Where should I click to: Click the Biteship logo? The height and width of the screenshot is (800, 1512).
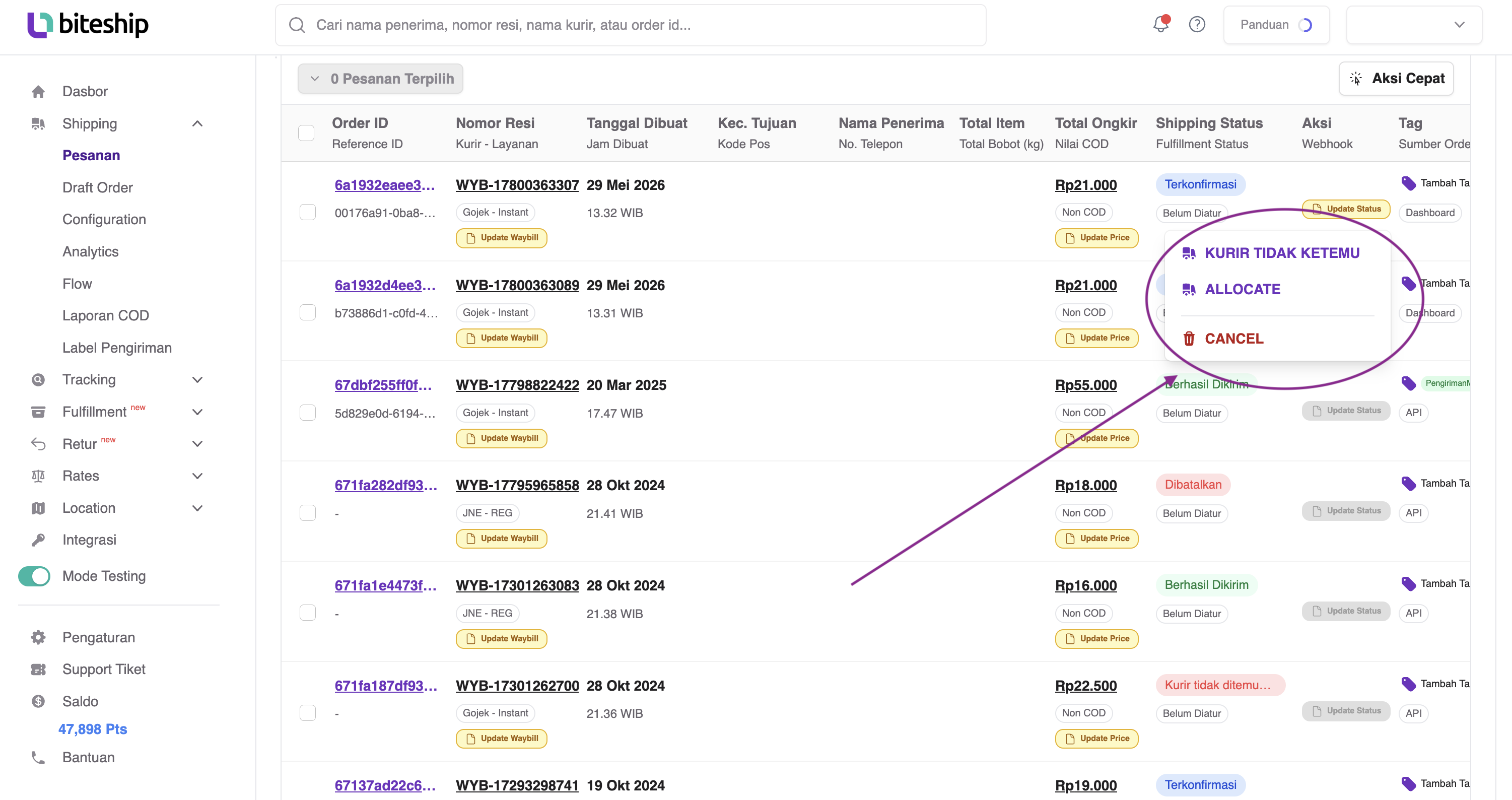pyautogui.click(x=88, y=25)
